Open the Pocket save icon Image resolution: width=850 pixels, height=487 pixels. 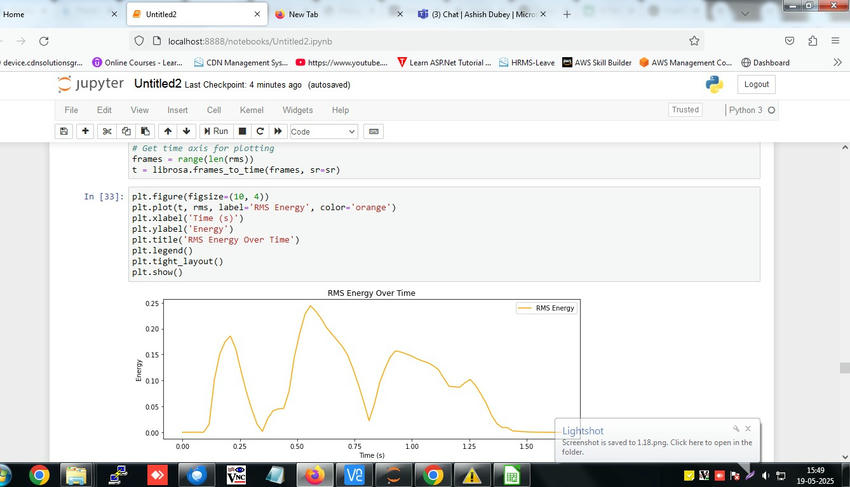pyautogui.click(x=789, y=41)
